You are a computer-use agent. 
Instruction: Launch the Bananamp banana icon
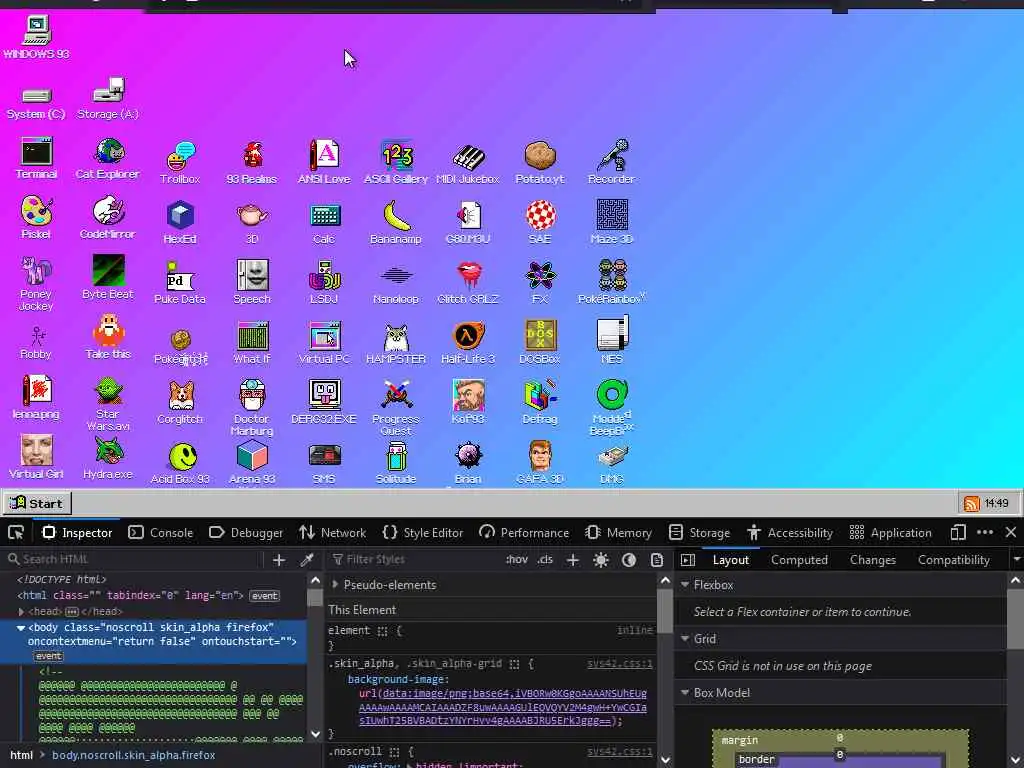[396, 223]
